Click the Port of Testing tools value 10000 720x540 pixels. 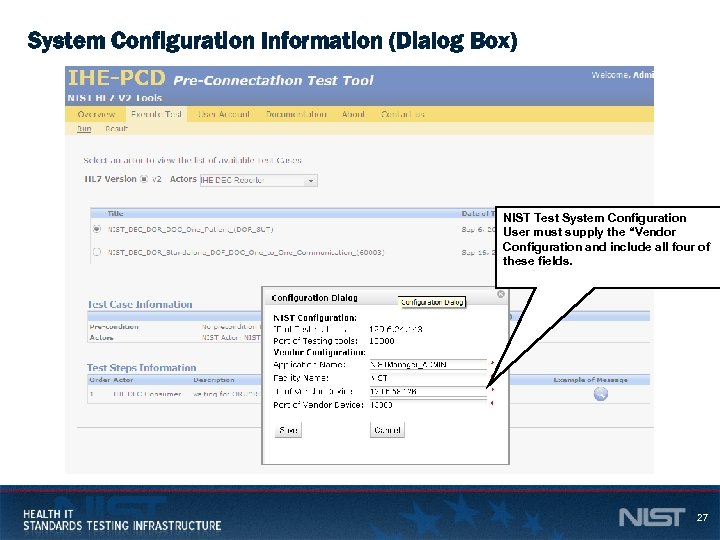382,341
